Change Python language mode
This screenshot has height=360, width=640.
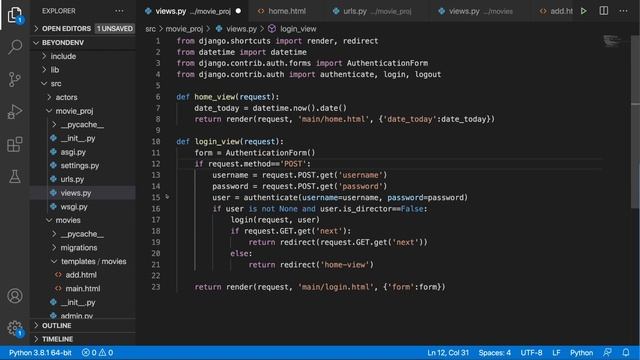pos(581,353)
